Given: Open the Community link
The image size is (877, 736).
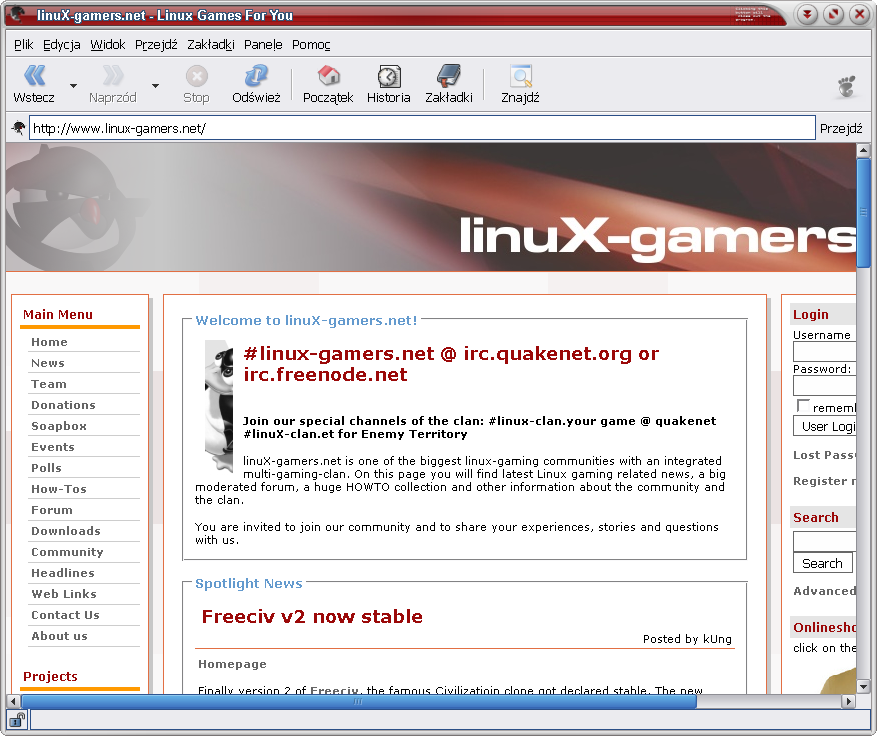Looking at the screenshot, I should click(67, 552).
